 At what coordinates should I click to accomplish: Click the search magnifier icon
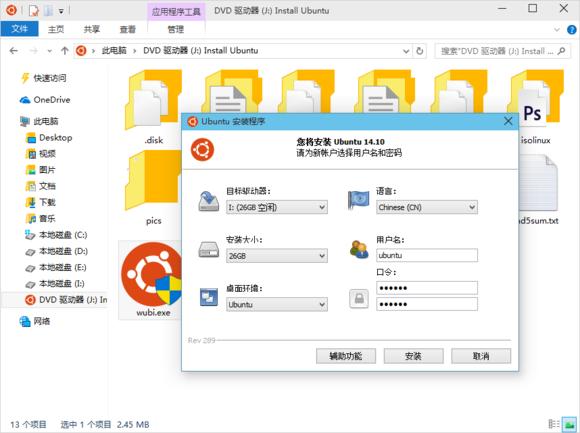[x=562, y=51]
